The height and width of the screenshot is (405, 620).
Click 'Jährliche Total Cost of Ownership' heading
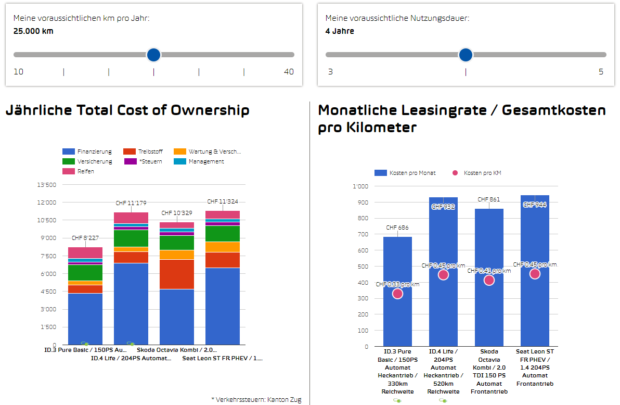(128, 110)
